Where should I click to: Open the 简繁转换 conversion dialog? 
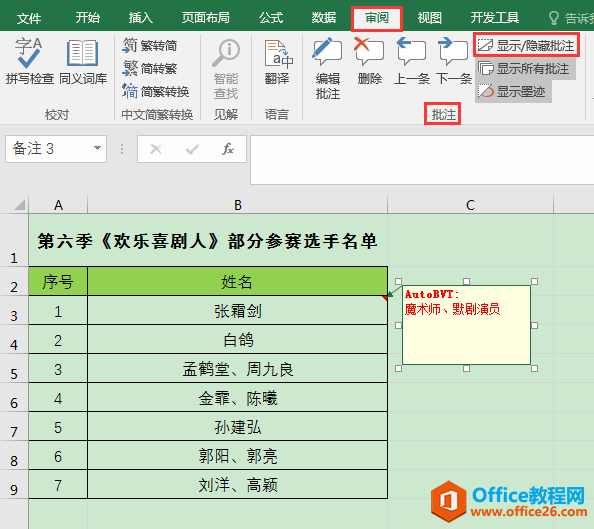pos(156,91)
